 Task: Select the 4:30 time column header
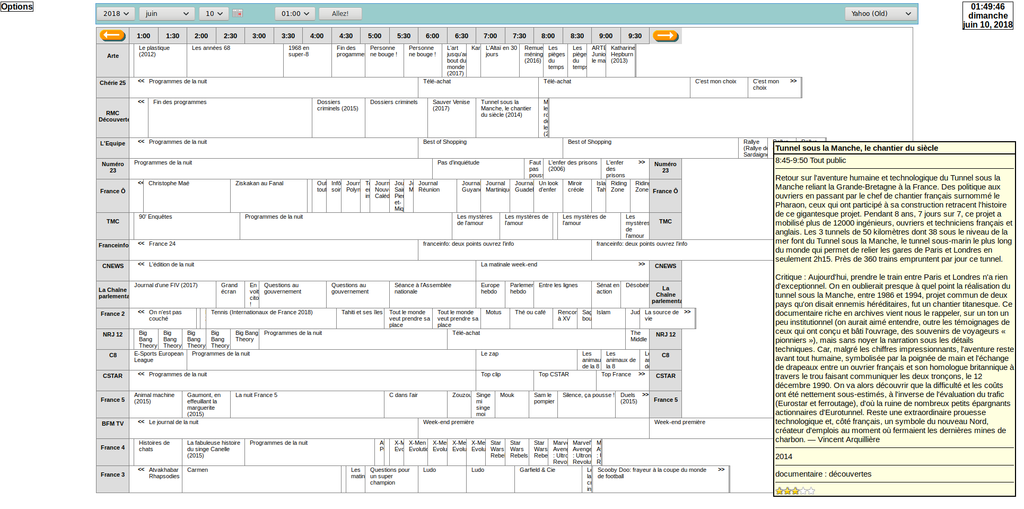click(x=346, y=36)
